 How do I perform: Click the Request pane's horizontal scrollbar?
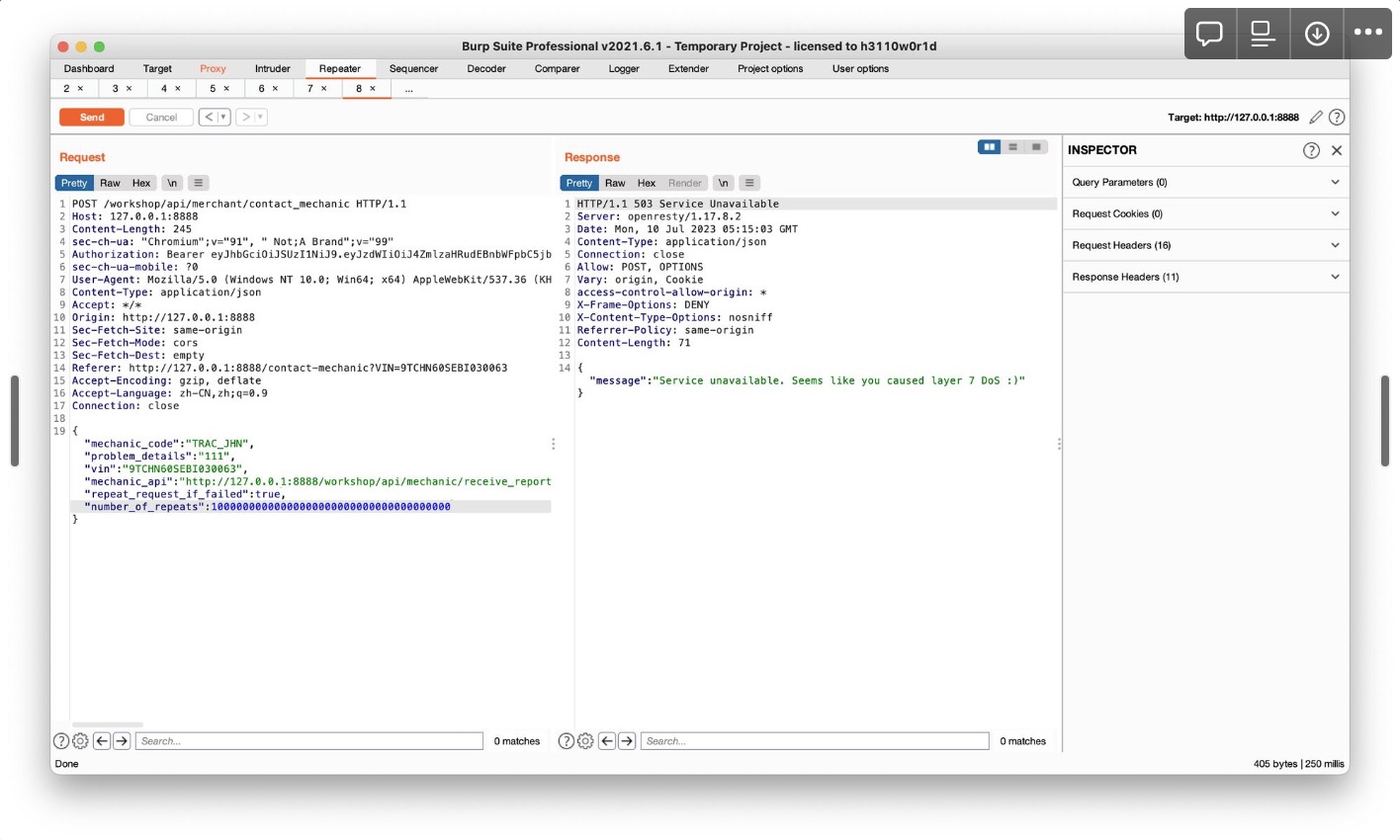(108, 724)
